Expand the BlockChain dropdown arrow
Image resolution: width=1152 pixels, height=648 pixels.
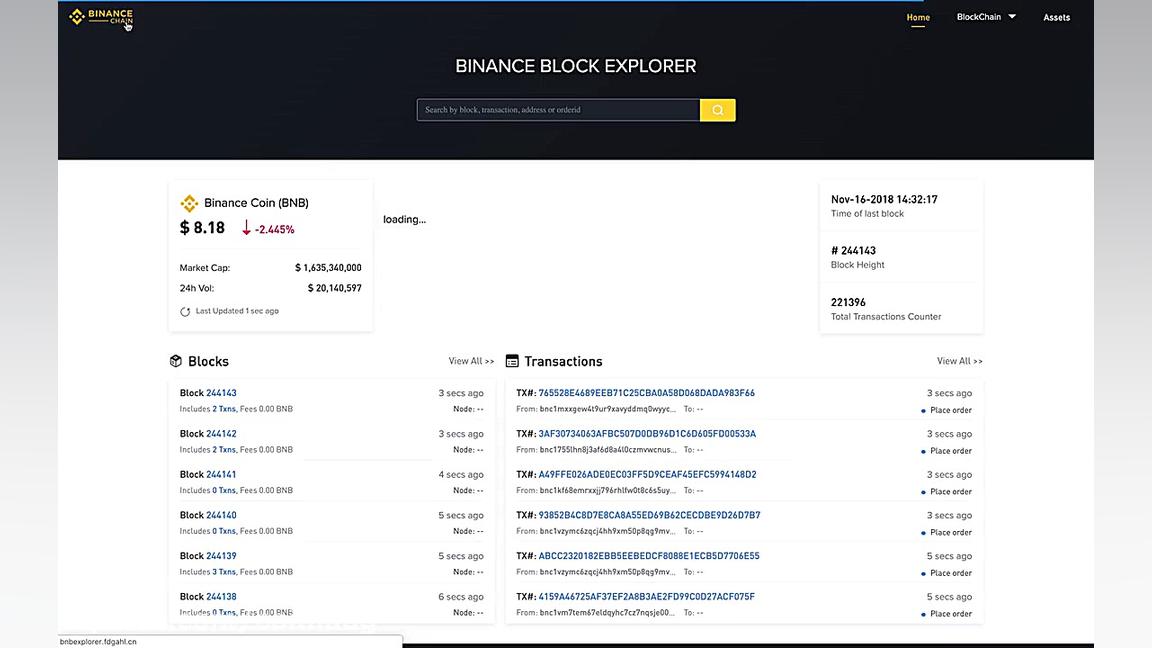1012,16
